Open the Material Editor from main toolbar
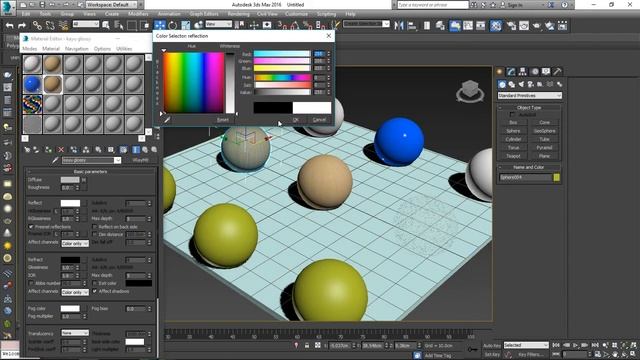This screenshot has height=360, width=640. tap(496, 25)
